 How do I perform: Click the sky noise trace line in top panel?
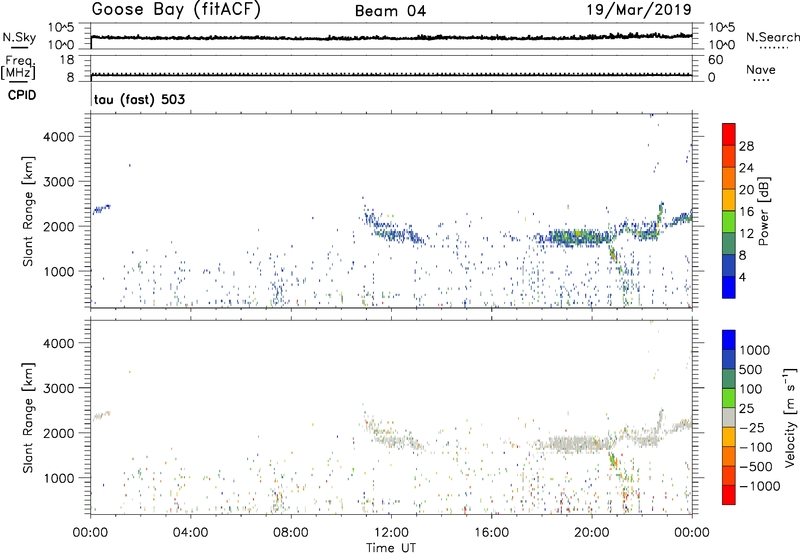391,38
